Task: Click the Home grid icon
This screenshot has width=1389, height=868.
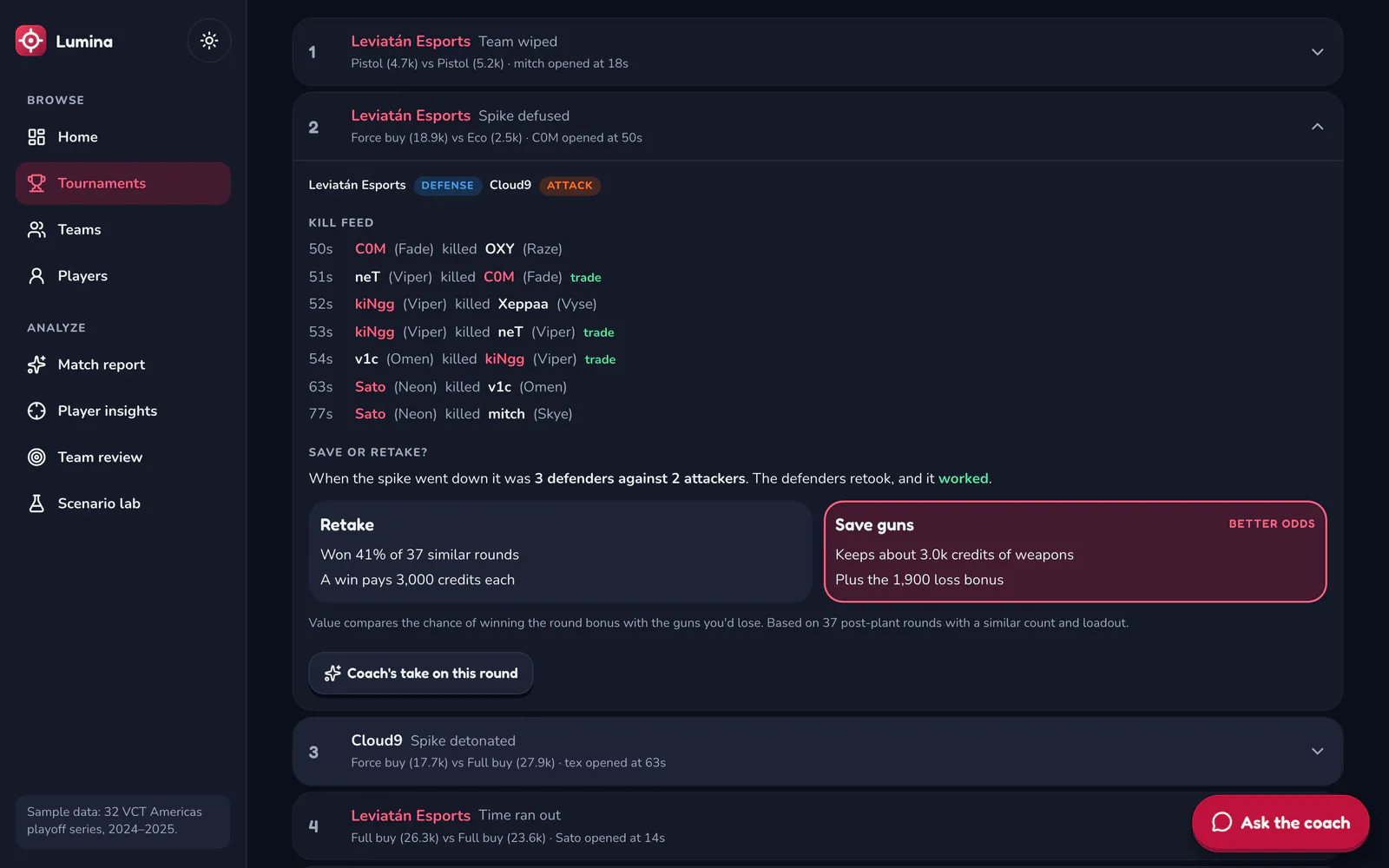Action: pos(36,137)
